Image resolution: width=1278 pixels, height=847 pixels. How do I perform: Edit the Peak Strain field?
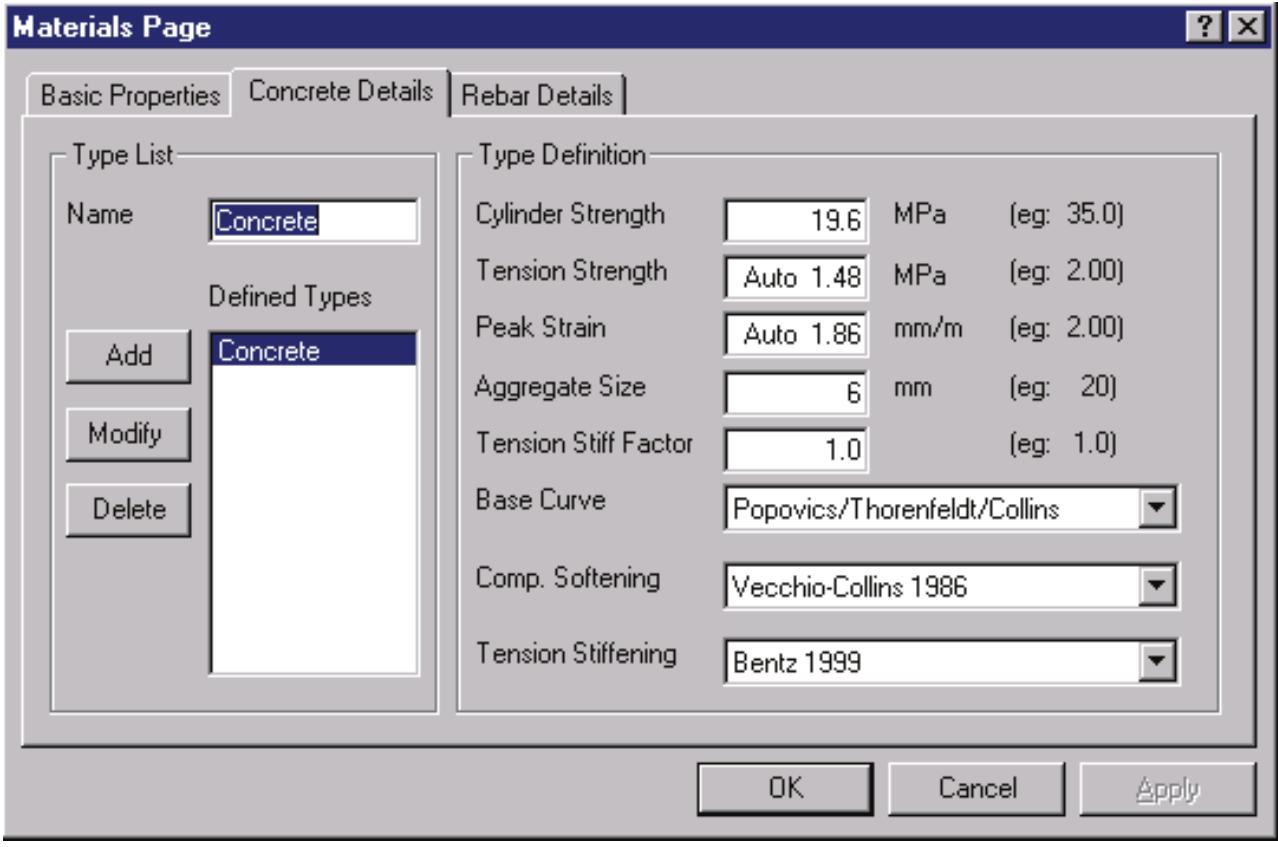796,335
